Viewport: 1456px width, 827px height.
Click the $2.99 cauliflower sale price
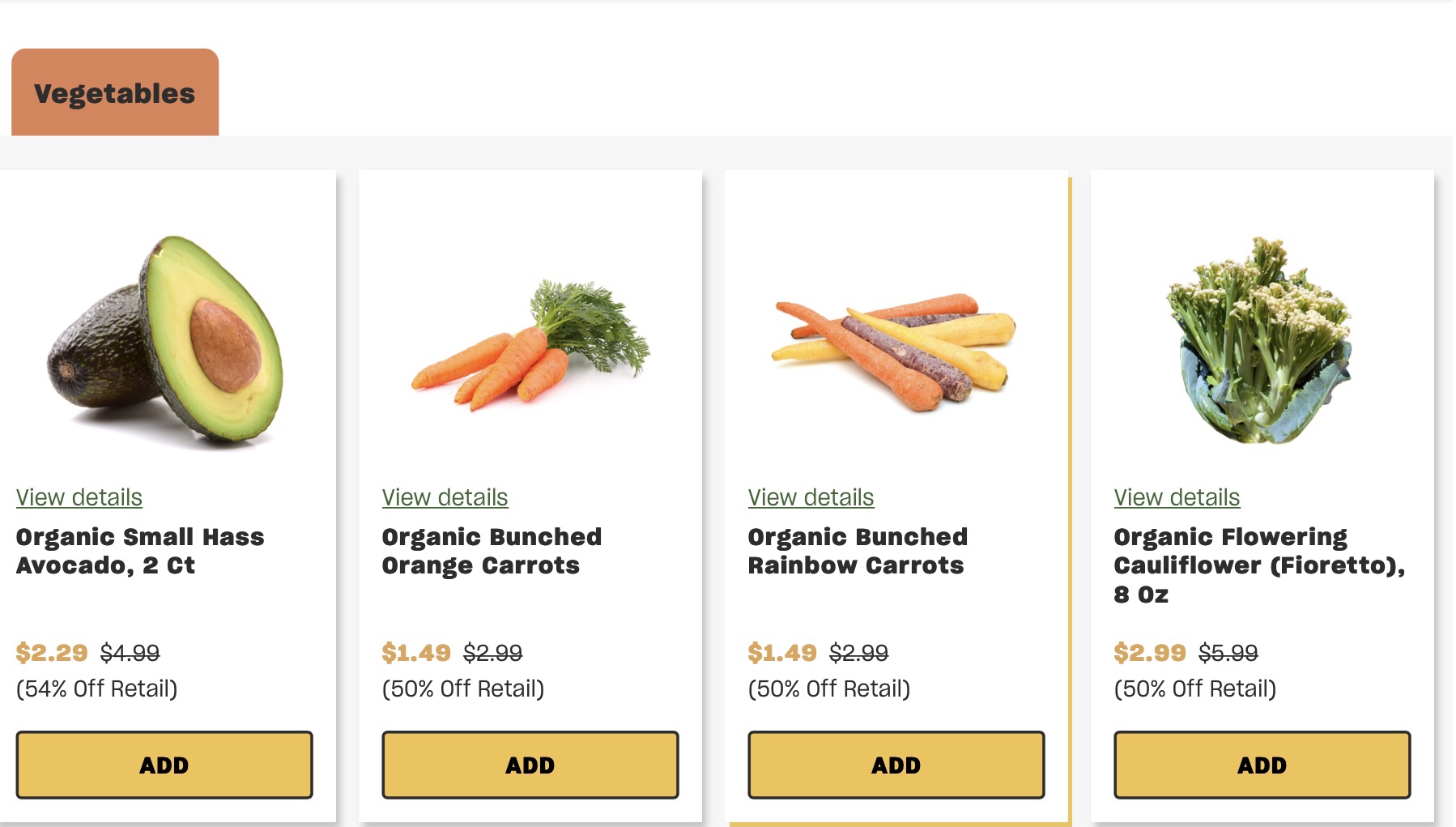click(1149, 652)
